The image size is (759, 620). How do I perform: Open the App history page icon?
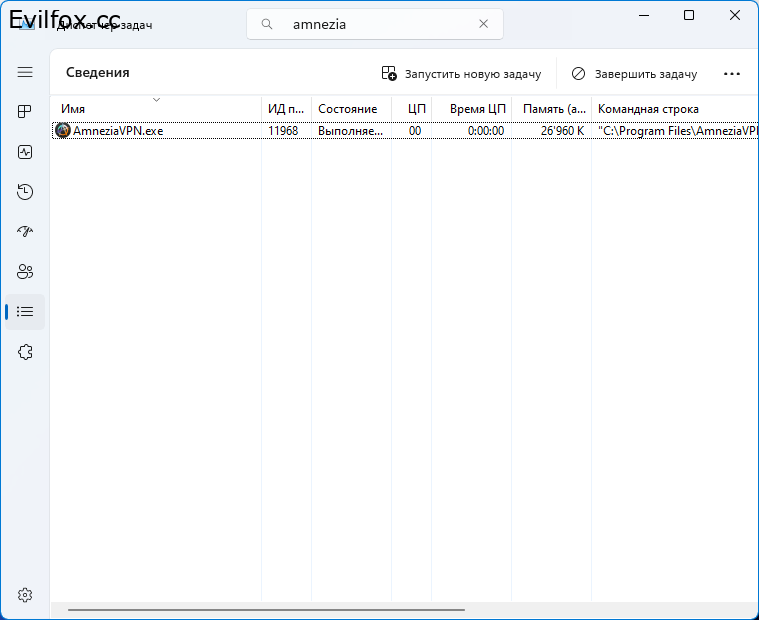(x=25, y=192)
